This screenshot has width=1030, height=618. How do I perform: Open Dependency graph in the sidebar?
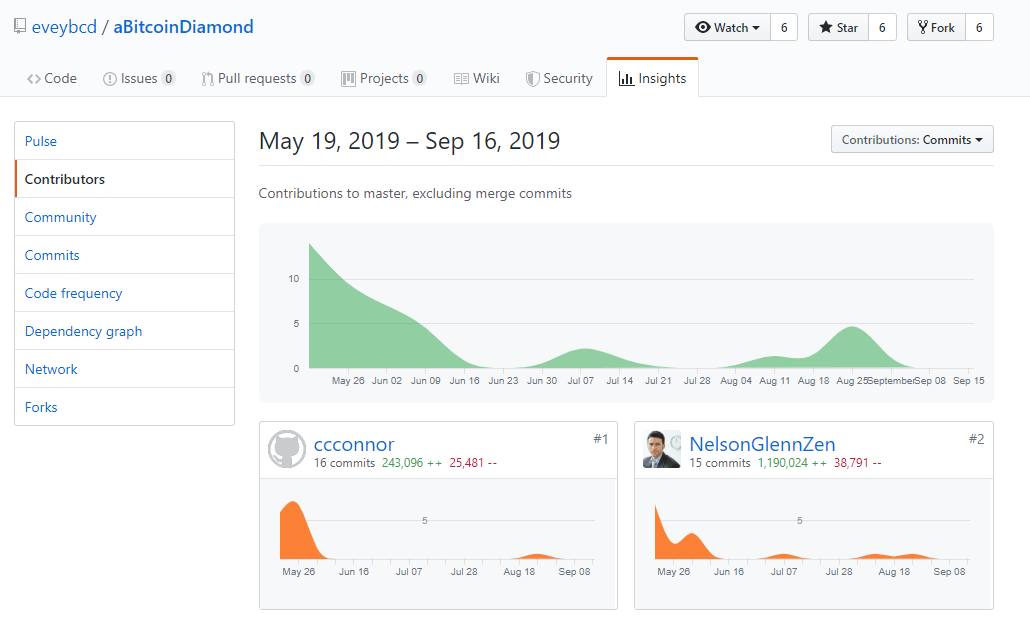pos(125,332)
